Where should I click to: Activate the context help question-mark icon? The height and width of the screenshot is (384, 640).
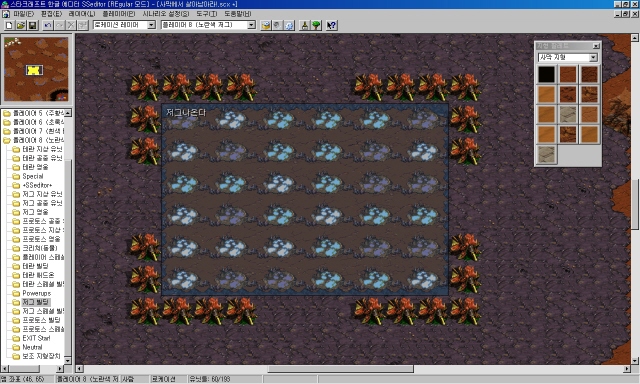pyautogui.click(x=331, y=25)
